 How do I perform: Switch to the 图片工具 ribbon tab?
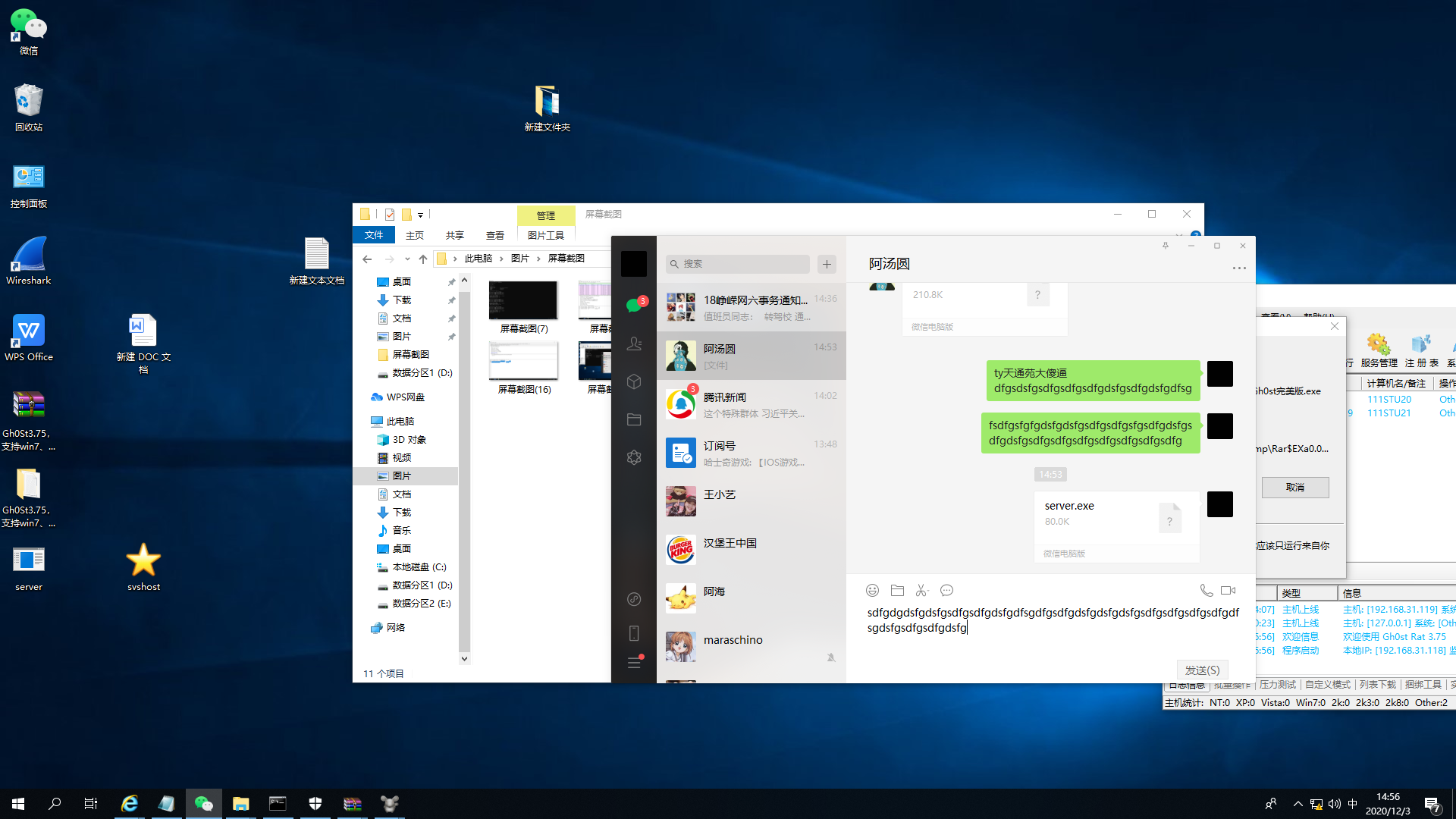545,236
